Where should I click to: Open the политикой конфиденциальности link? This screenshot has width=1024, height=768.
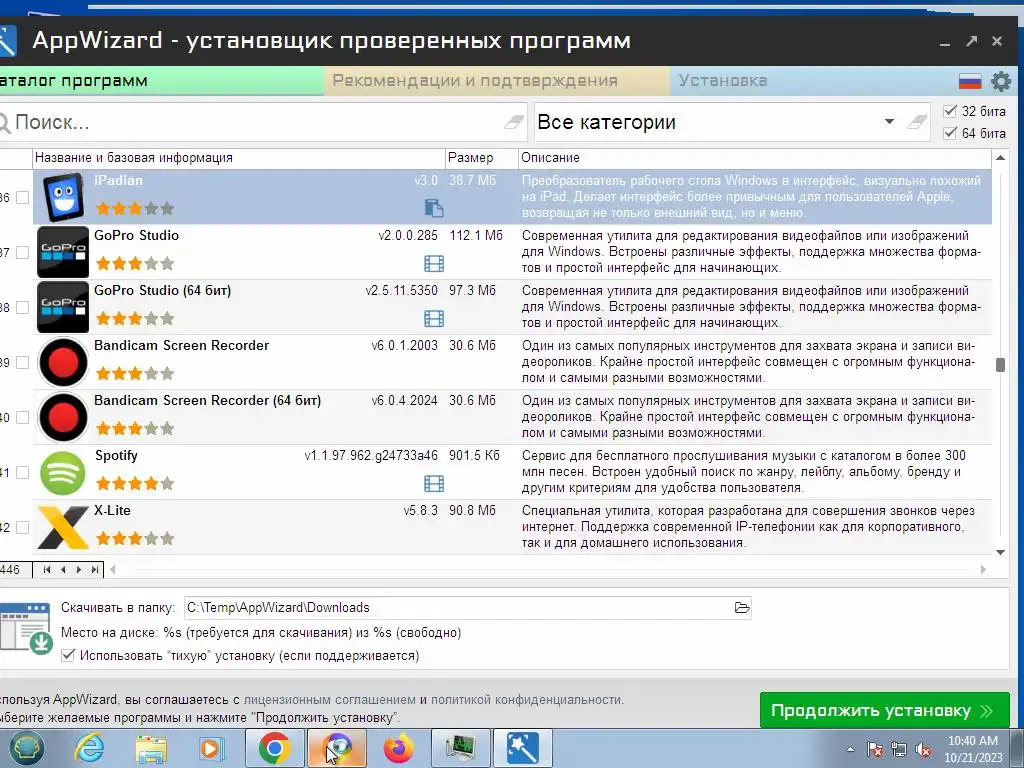coord(527,699)
